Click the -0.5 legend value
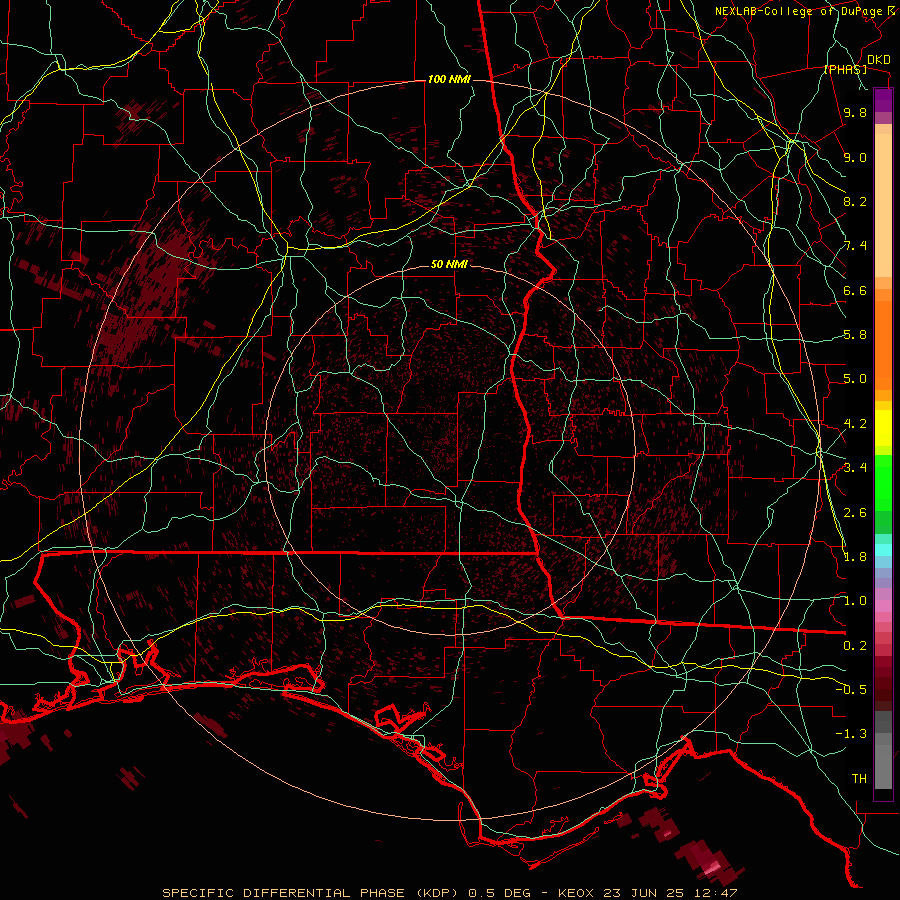 coord(851,689)
